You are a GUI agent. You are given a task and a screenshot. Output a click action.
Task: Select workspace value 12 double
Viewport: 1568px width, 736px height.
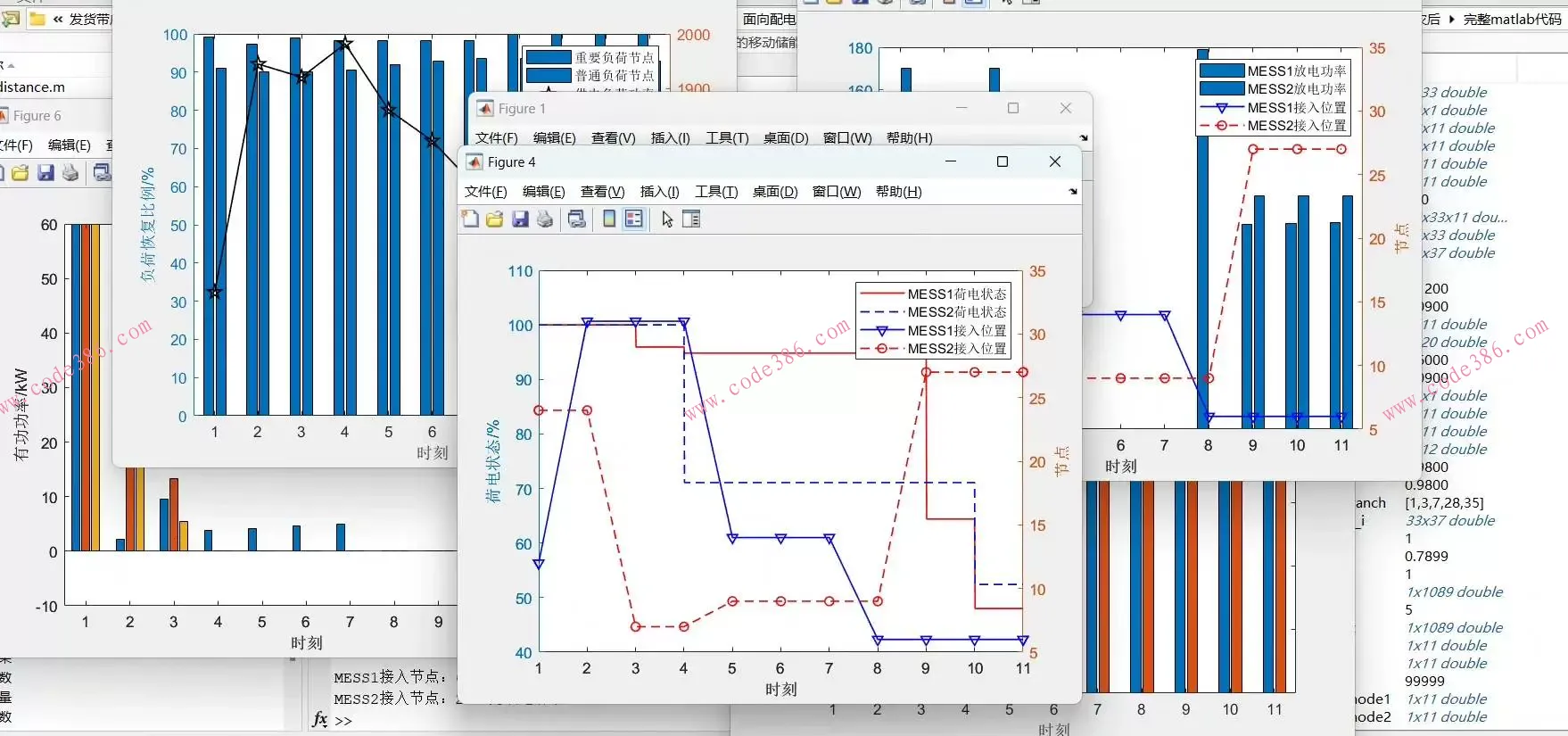(x=1454, y=450)
